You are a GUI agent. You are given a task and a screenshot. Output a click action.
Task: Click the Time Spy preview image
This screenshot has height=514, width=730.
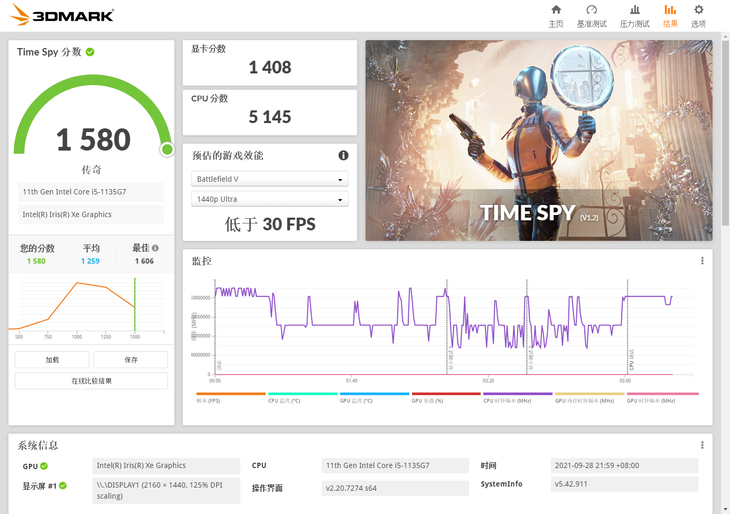click(539, 140)
